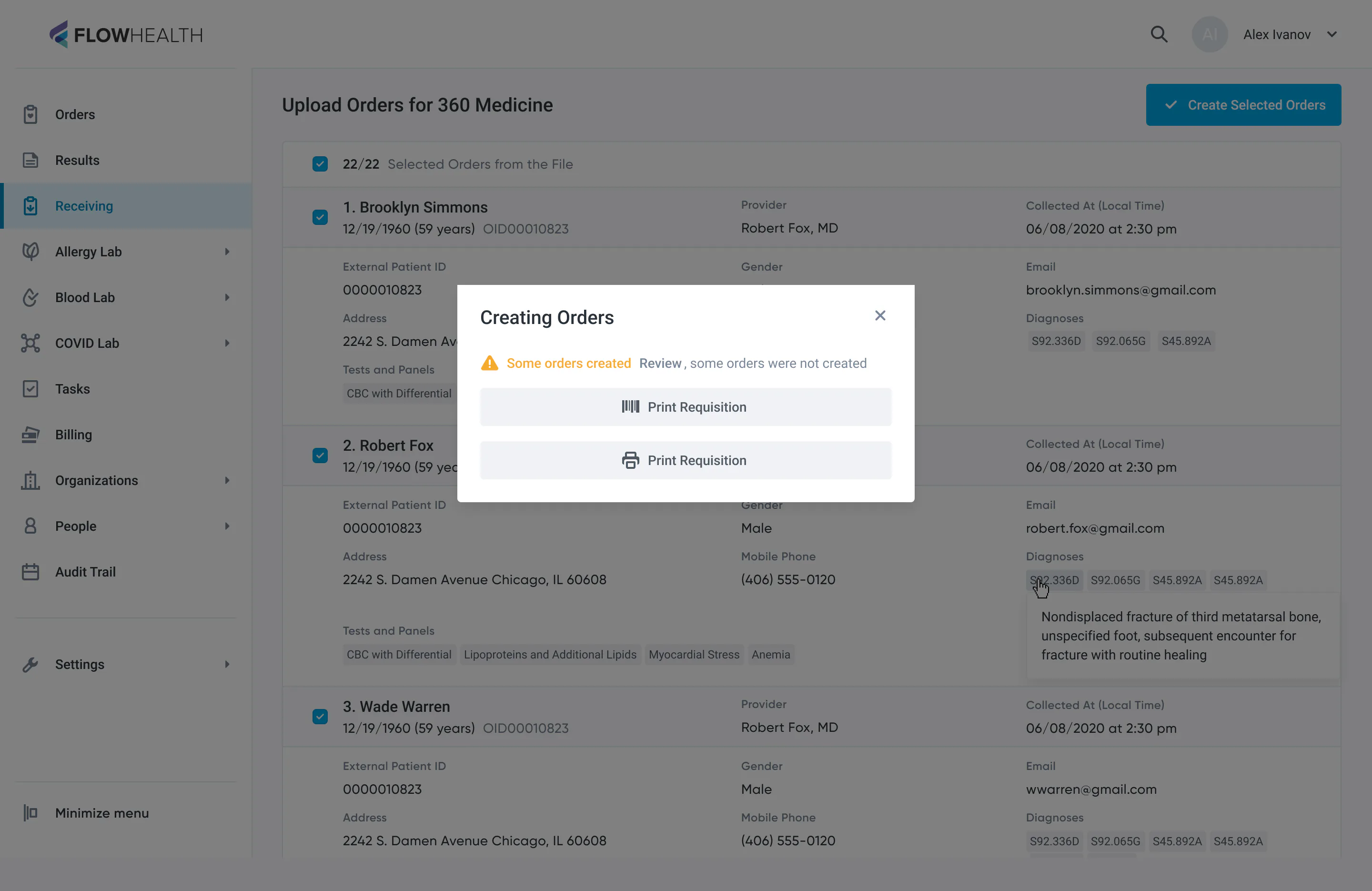The height and width of the screenshot is (891, 1372).
Task: Click the Minimize menu icon
Action: [x=30, y=813]
